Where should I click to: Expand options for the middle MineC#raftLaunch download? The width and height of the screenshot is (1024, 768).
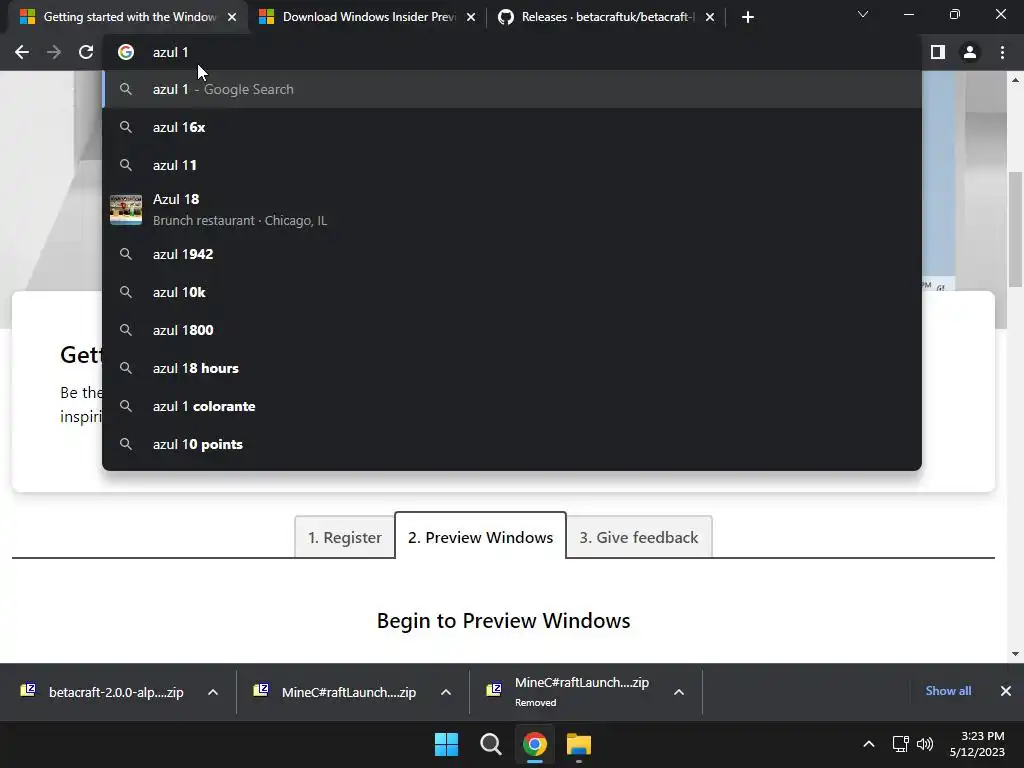tap(446, 692)
